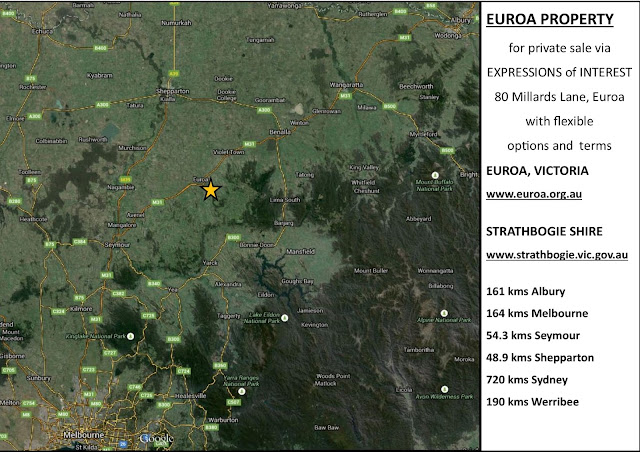
Task: Click the Alpine National Park icon
Action: [x=444, y=313]
